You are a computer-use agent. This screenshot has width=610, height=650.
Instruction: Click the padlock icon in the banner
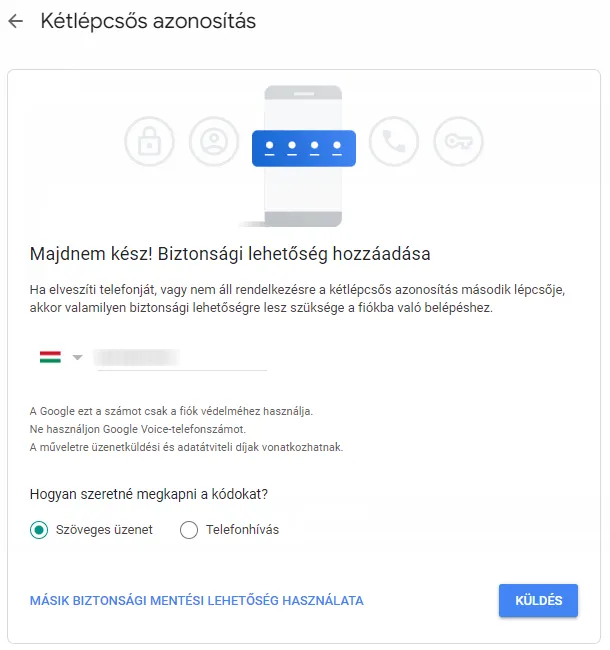[x=149, y=143]
